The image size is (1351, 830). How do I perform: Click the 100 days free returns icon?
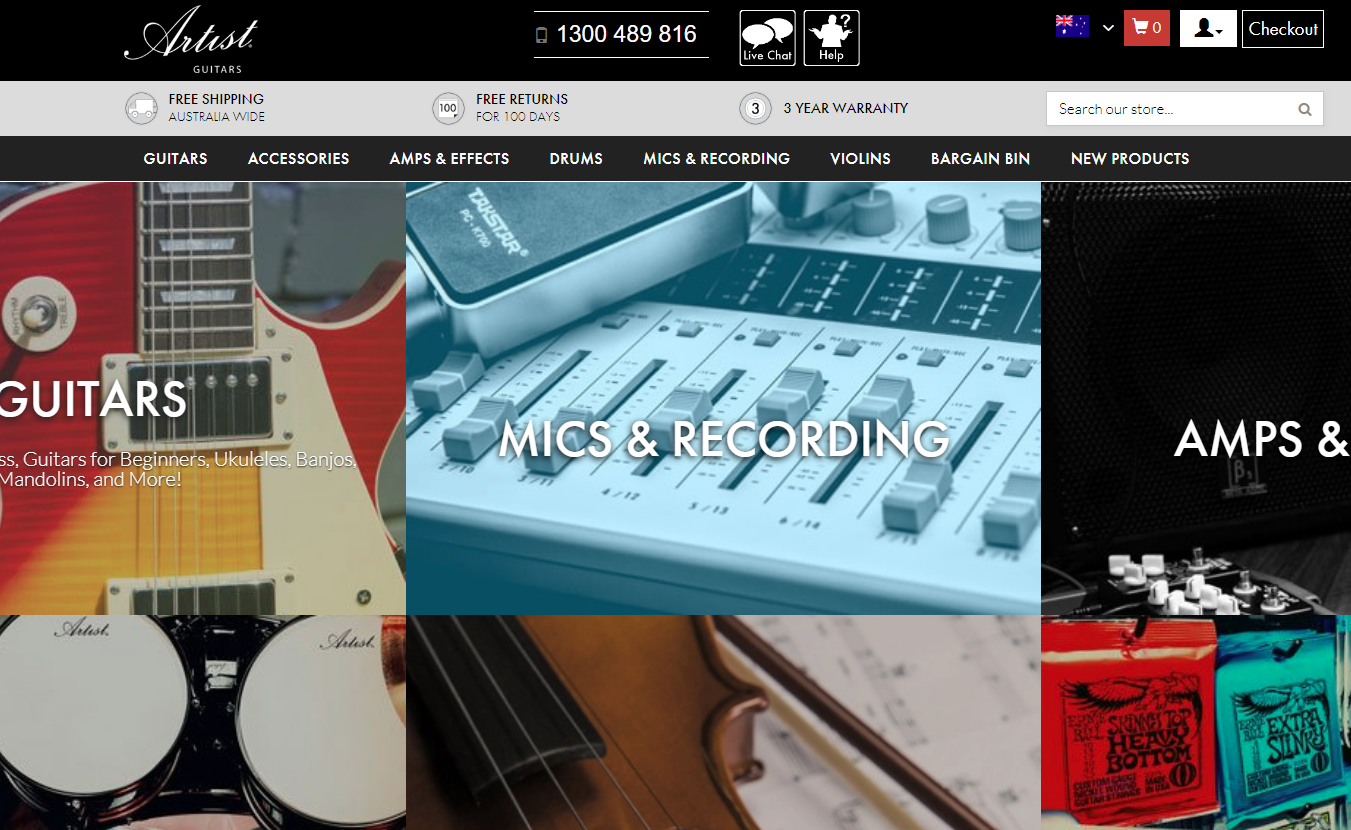coord(448,108)
